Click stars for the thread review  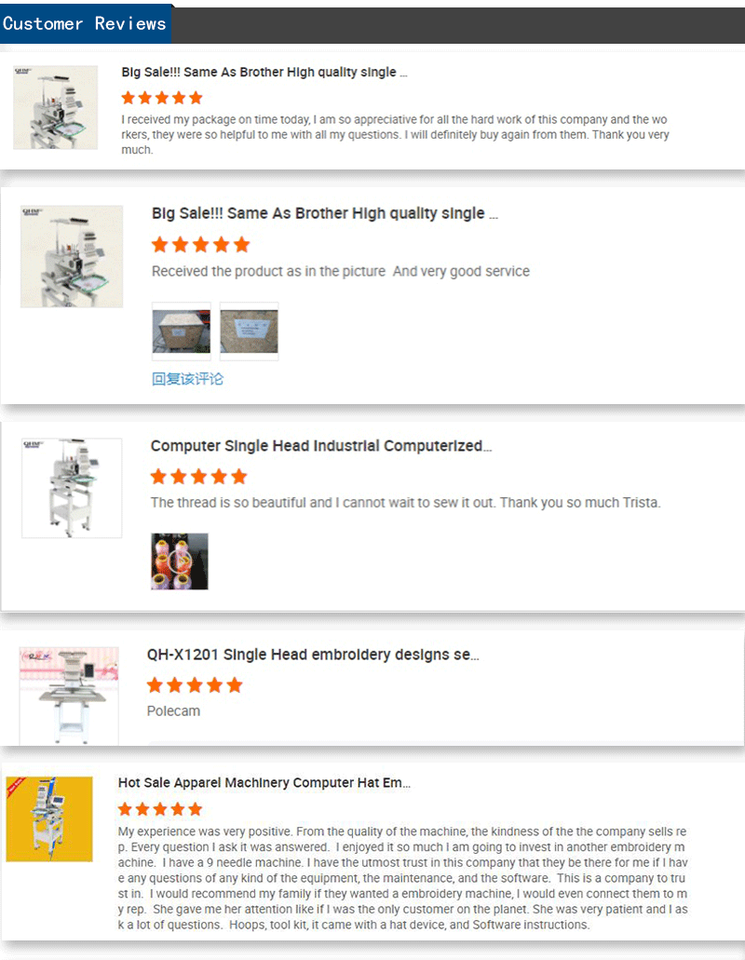click(x=199, y=476)
